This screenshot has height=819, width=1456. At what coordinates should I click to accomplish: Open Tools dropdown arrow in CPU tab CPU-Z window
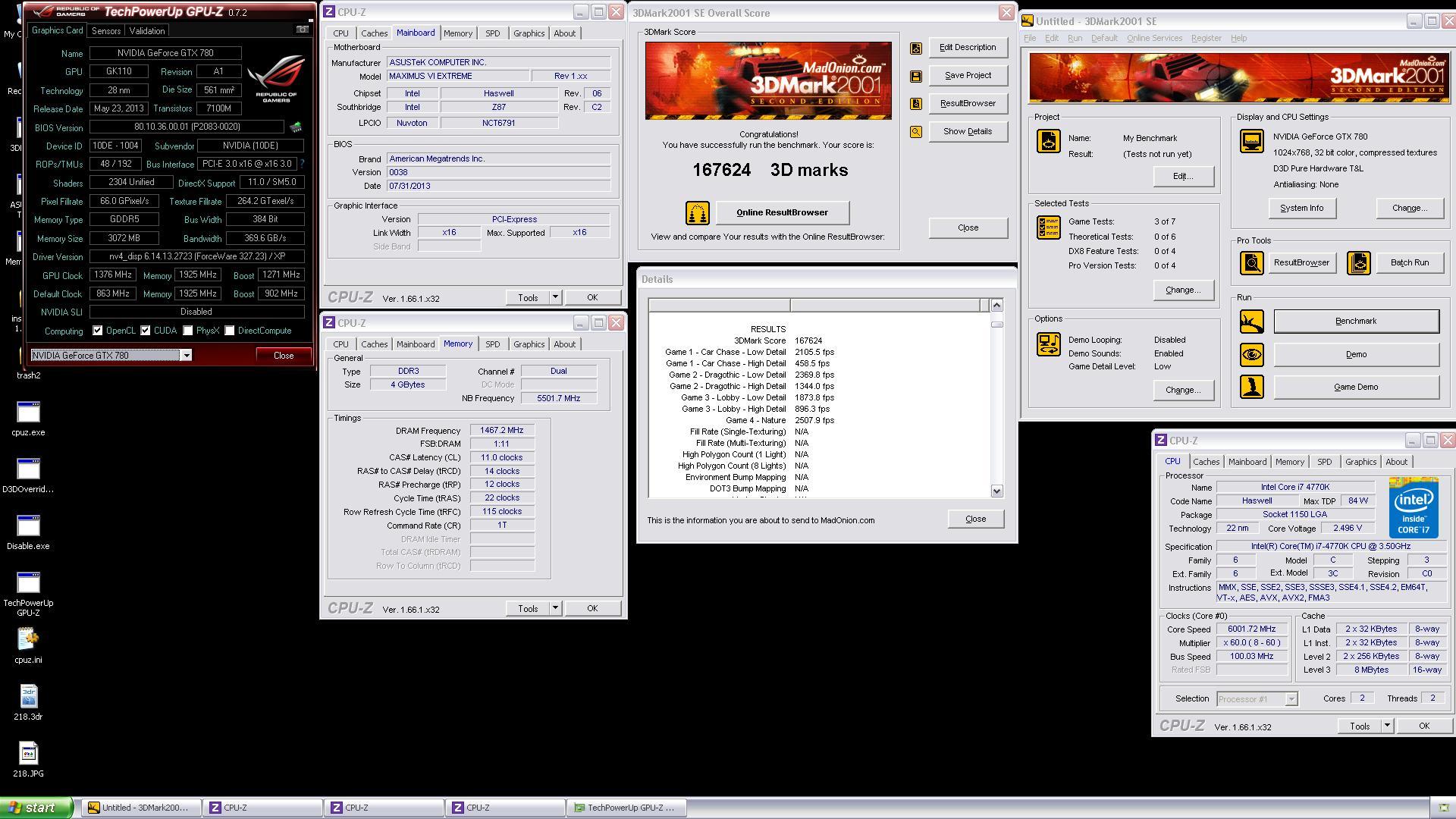click(x=1387, y=726)
